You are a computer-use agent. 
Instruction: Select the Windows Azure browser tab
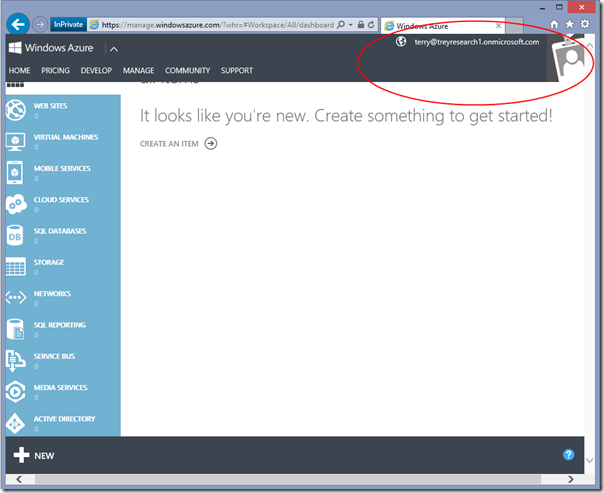click(x=443, y=26)
